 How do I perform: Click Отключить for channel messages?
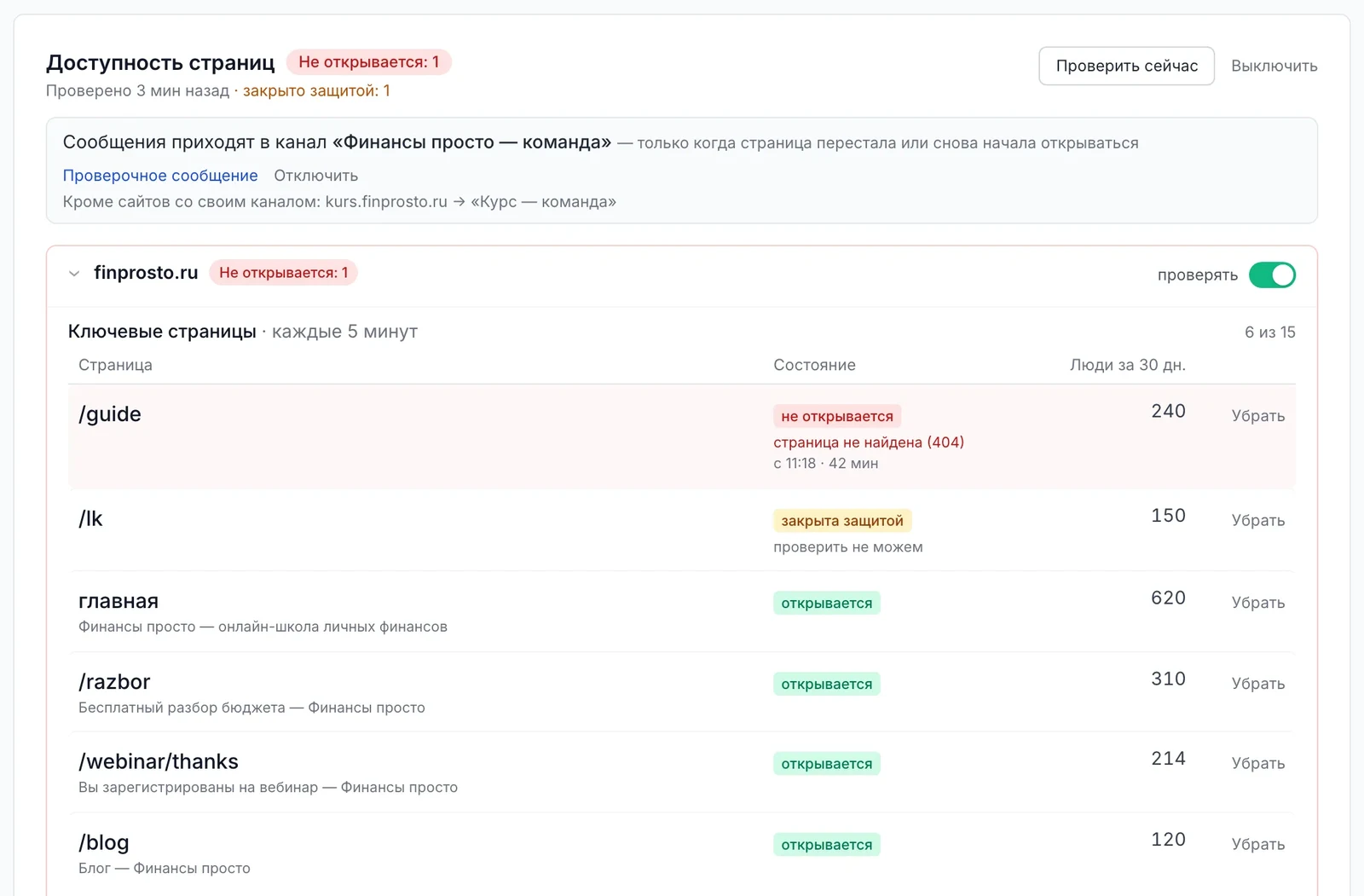pyautogui.click(x=315, y=176)
